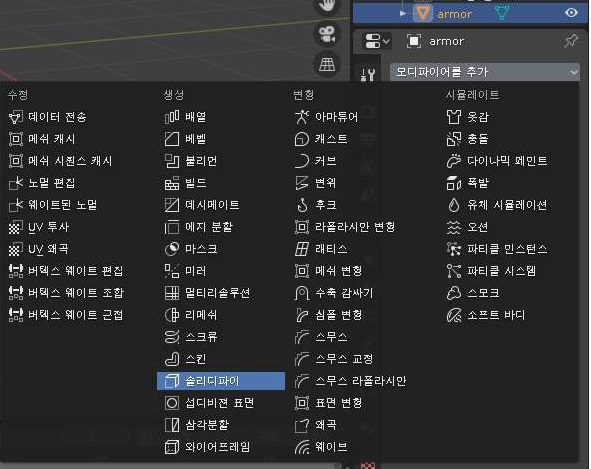591x469 pixels.
Task: Open the 모디파이어를 추가 dropdown
Action: click(x=485, y=72)
